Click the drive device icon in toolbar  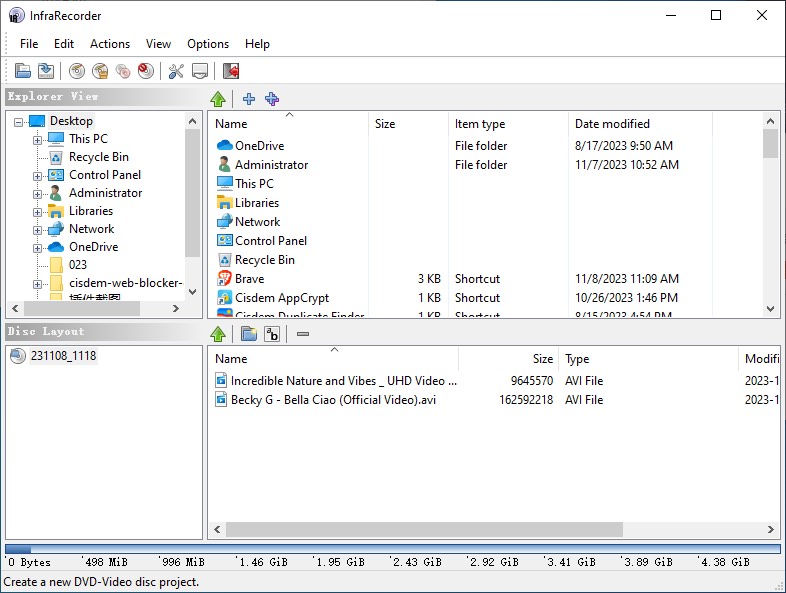point(200,71)
